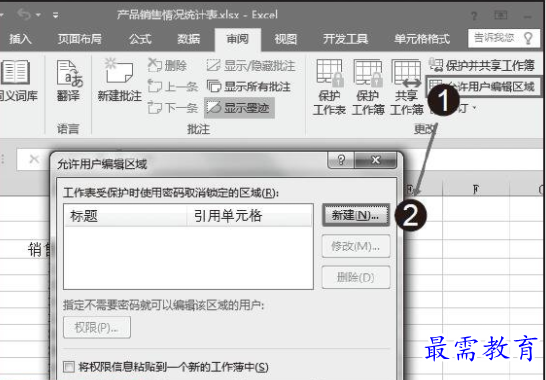Click the disabled Modify (修改(M)...) button
The height and width of the screenshot is (380, 546).
coord(356,246)
